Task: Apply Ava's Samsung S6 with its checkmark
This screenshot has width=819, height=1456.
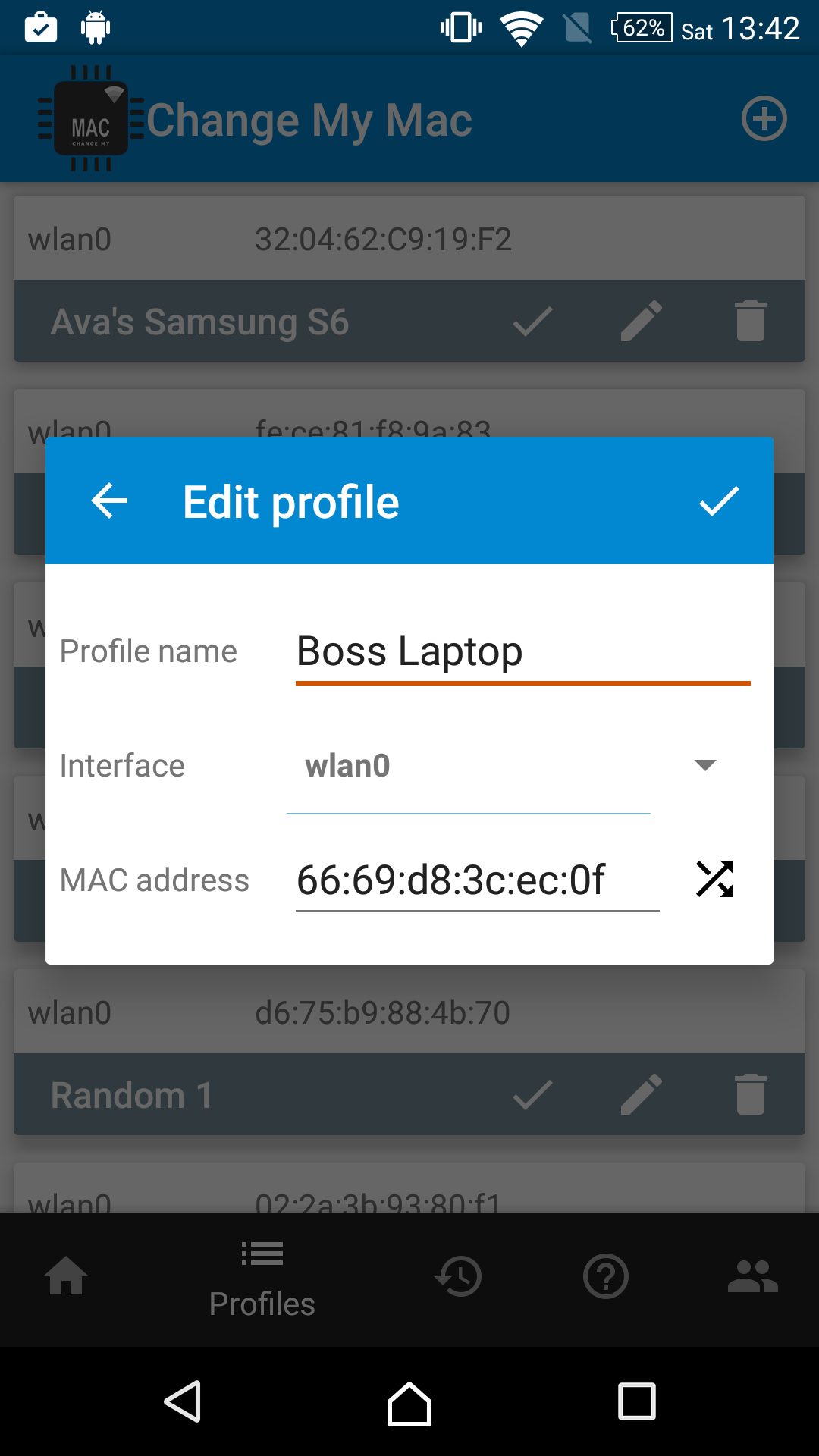Action: tap(532, 322)
